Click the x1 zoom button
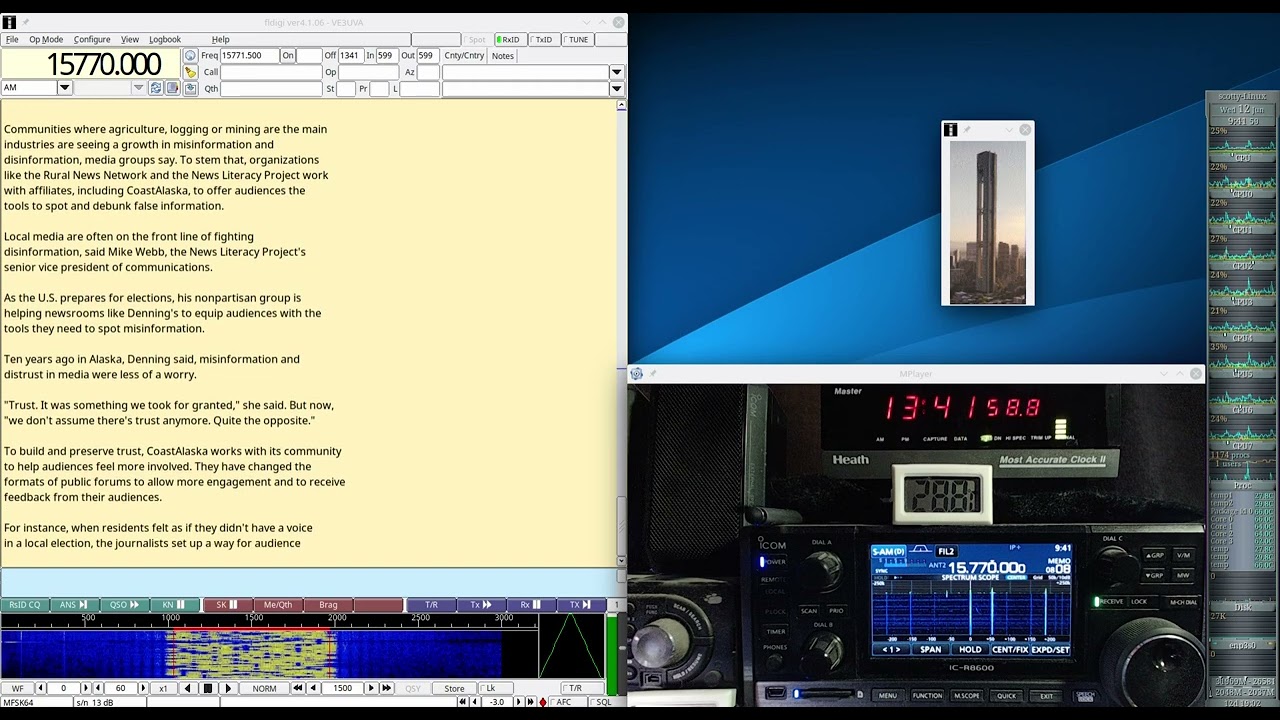This screenshot has height=720, width=1280. (x=163, y=688)
